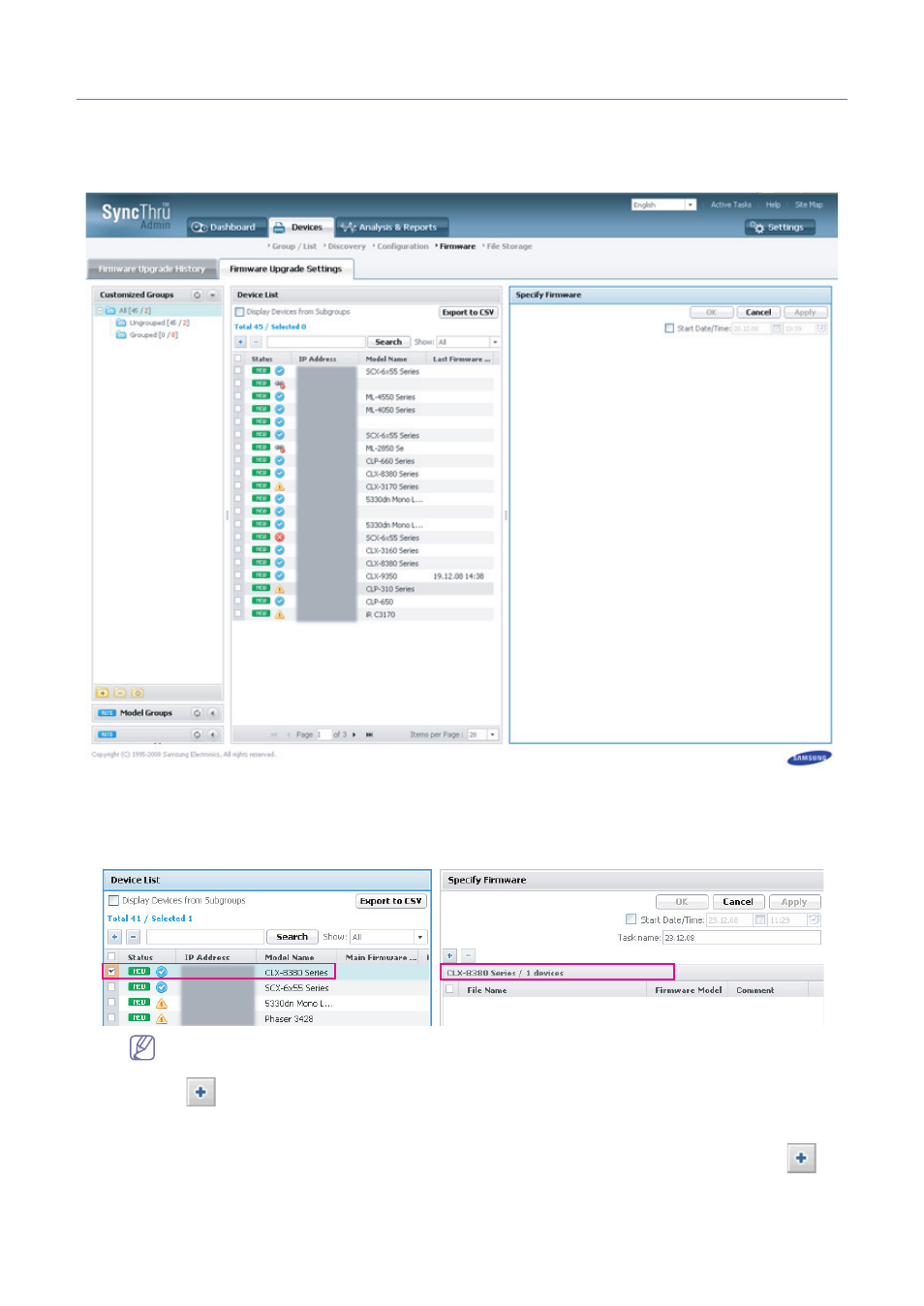
Task: Open the Show filter dropdown in upper Device List
Action: [x=468, y=342]
